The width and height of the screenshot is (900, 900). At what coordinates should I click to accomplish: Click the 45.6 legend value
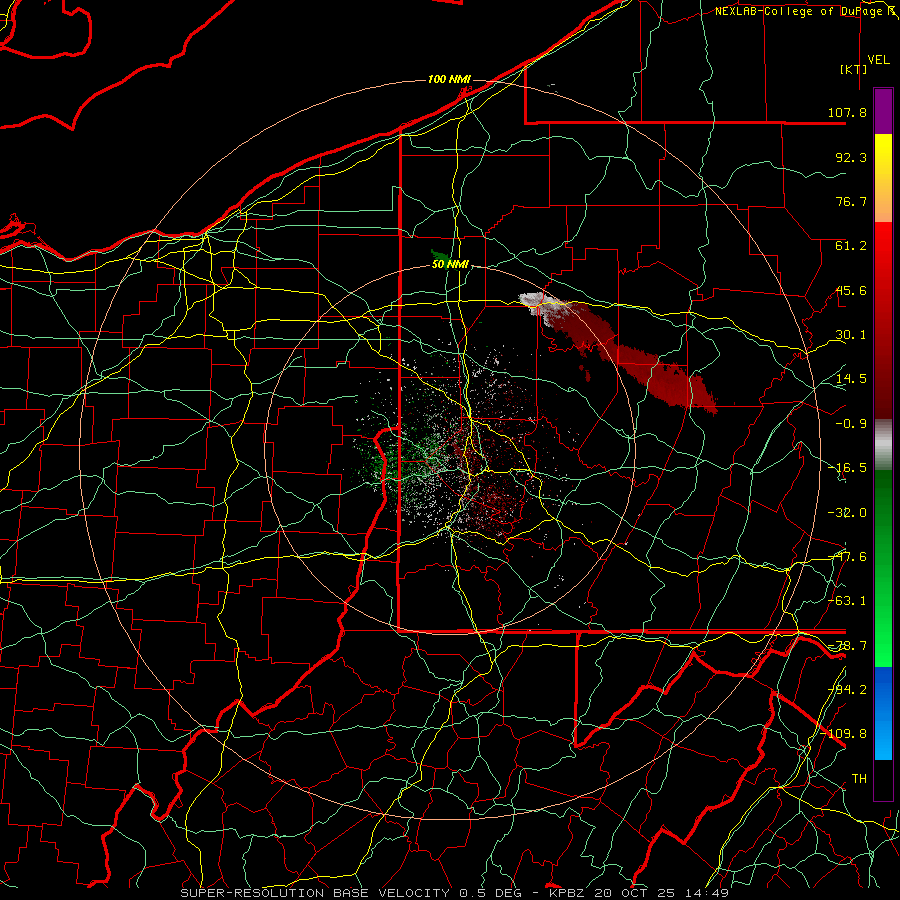[851, 290]
